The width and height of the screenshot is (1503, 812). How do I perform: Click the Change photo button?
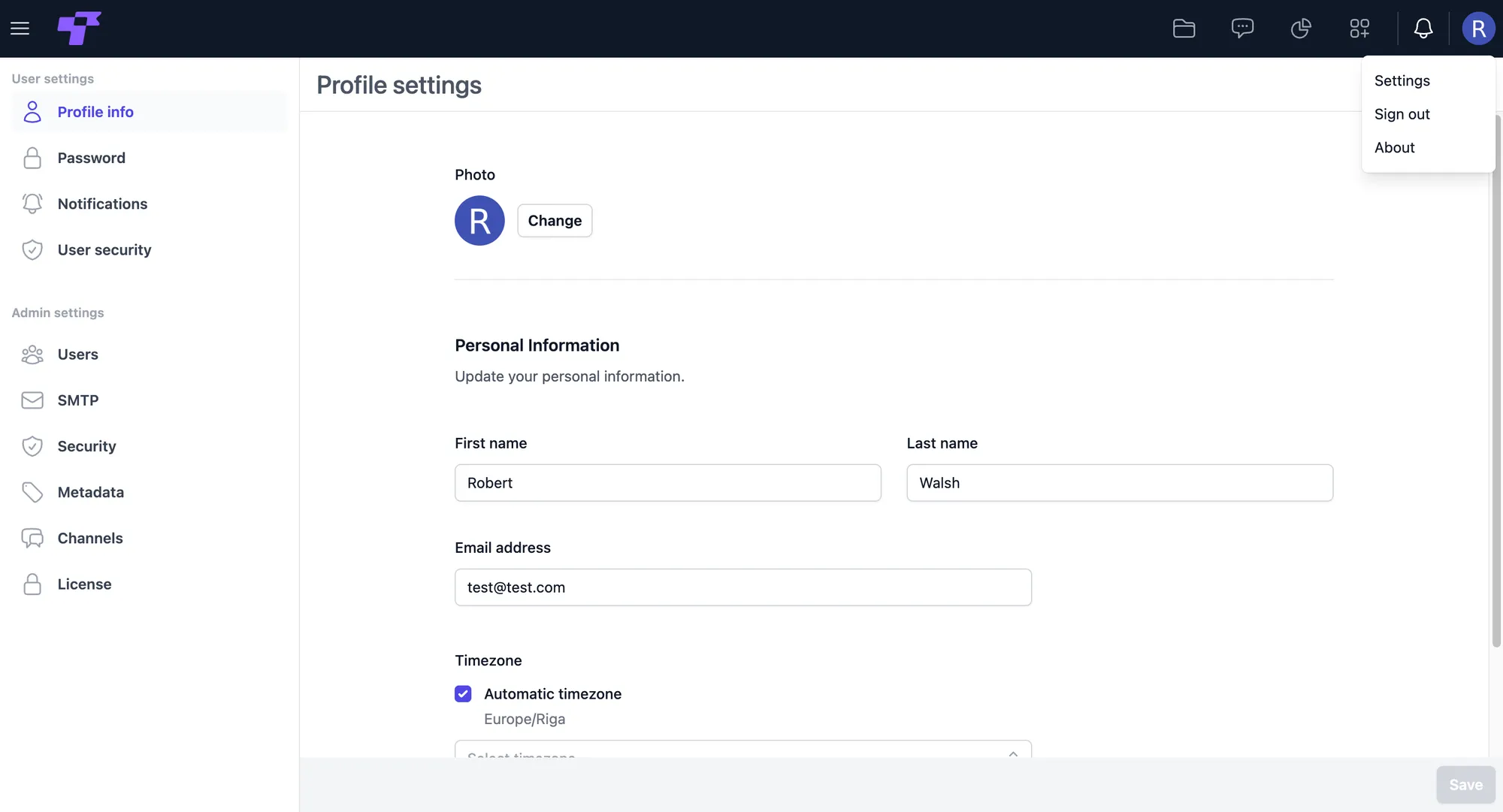click(555, 221)
